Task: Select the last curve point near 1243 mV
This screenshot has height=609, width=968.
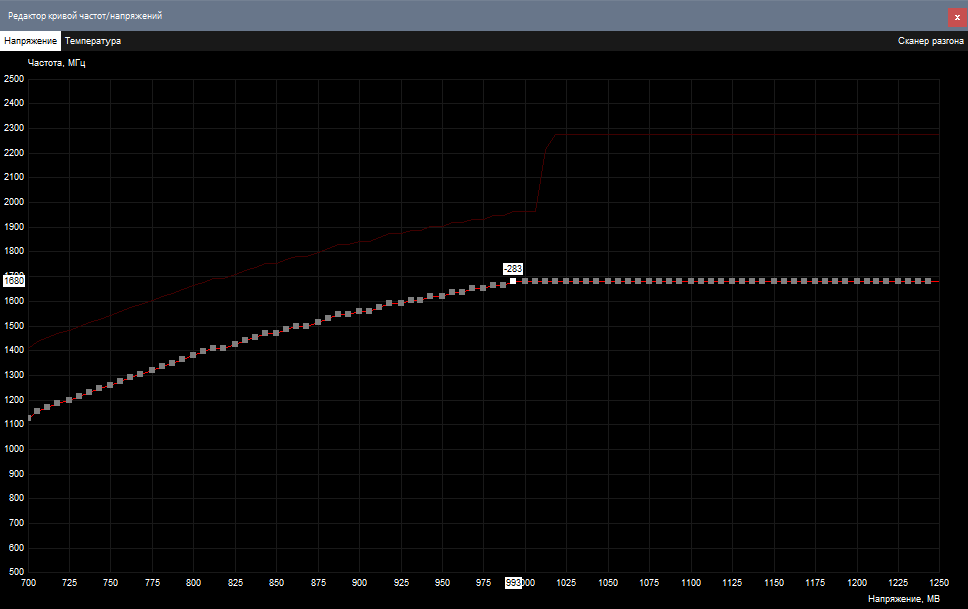Action: click(x=928, y=281)
